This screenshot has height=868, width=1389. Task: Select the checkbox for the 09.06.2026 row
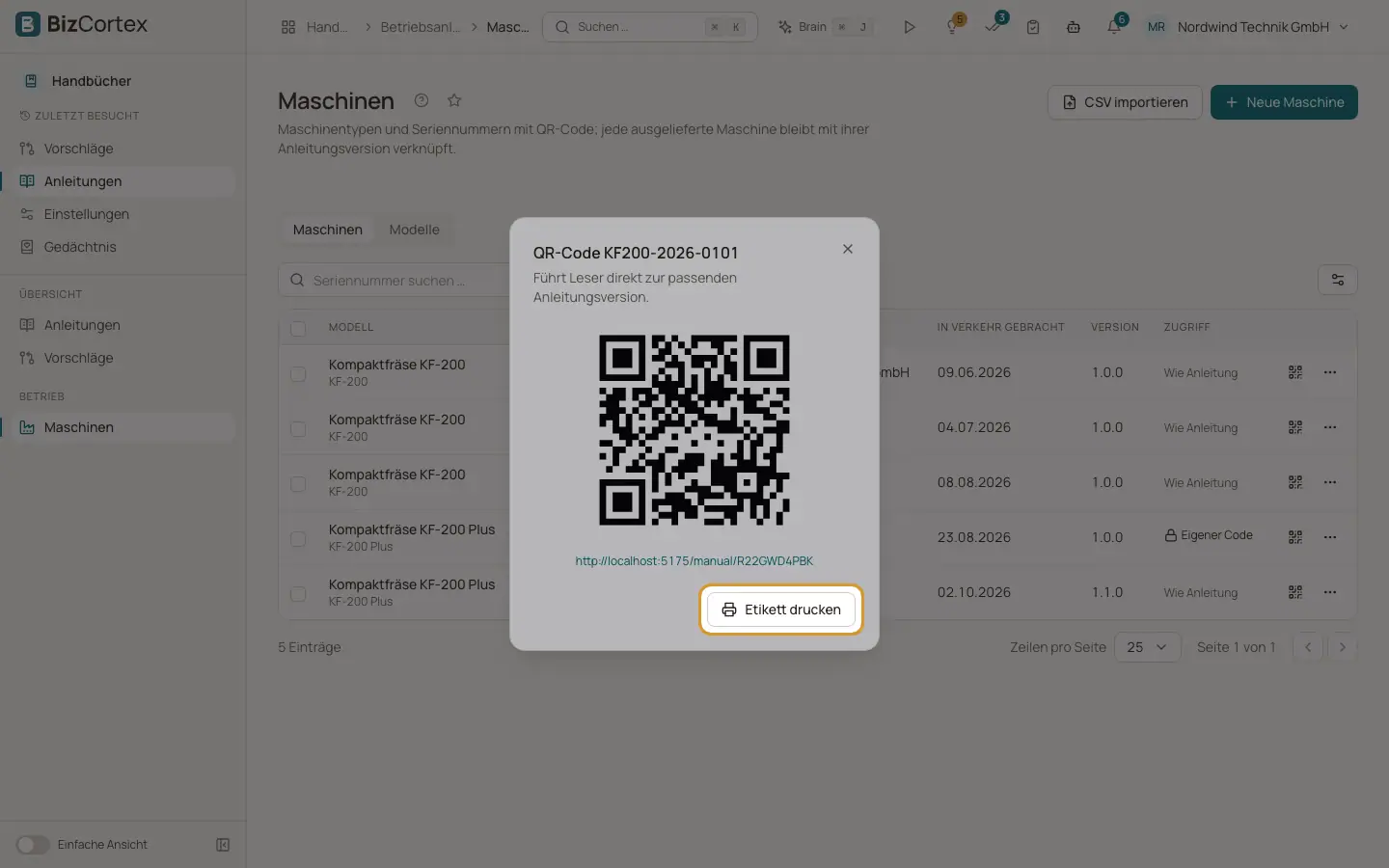[x=298, y=373]
